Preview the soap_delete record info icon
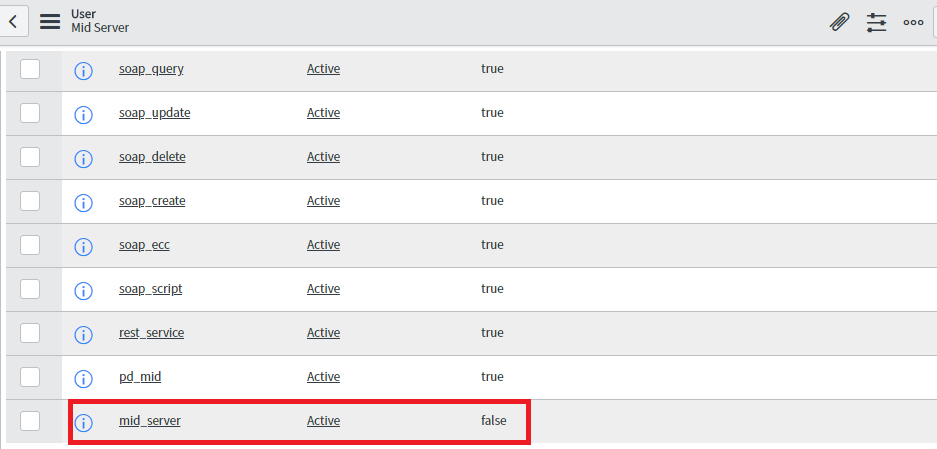Image resolution: width=937 pixels, height=449 pixels. pyautogui.click(x=84, y=158)
